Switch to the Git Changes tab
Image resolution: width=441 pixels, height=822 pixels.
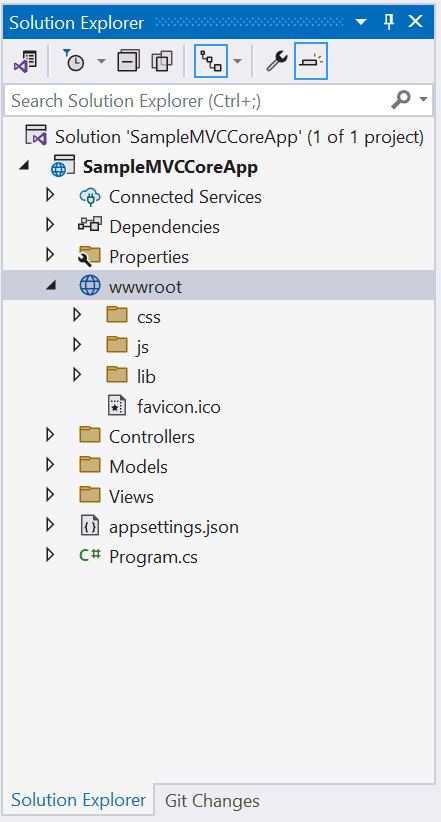(x=212, y=801)
